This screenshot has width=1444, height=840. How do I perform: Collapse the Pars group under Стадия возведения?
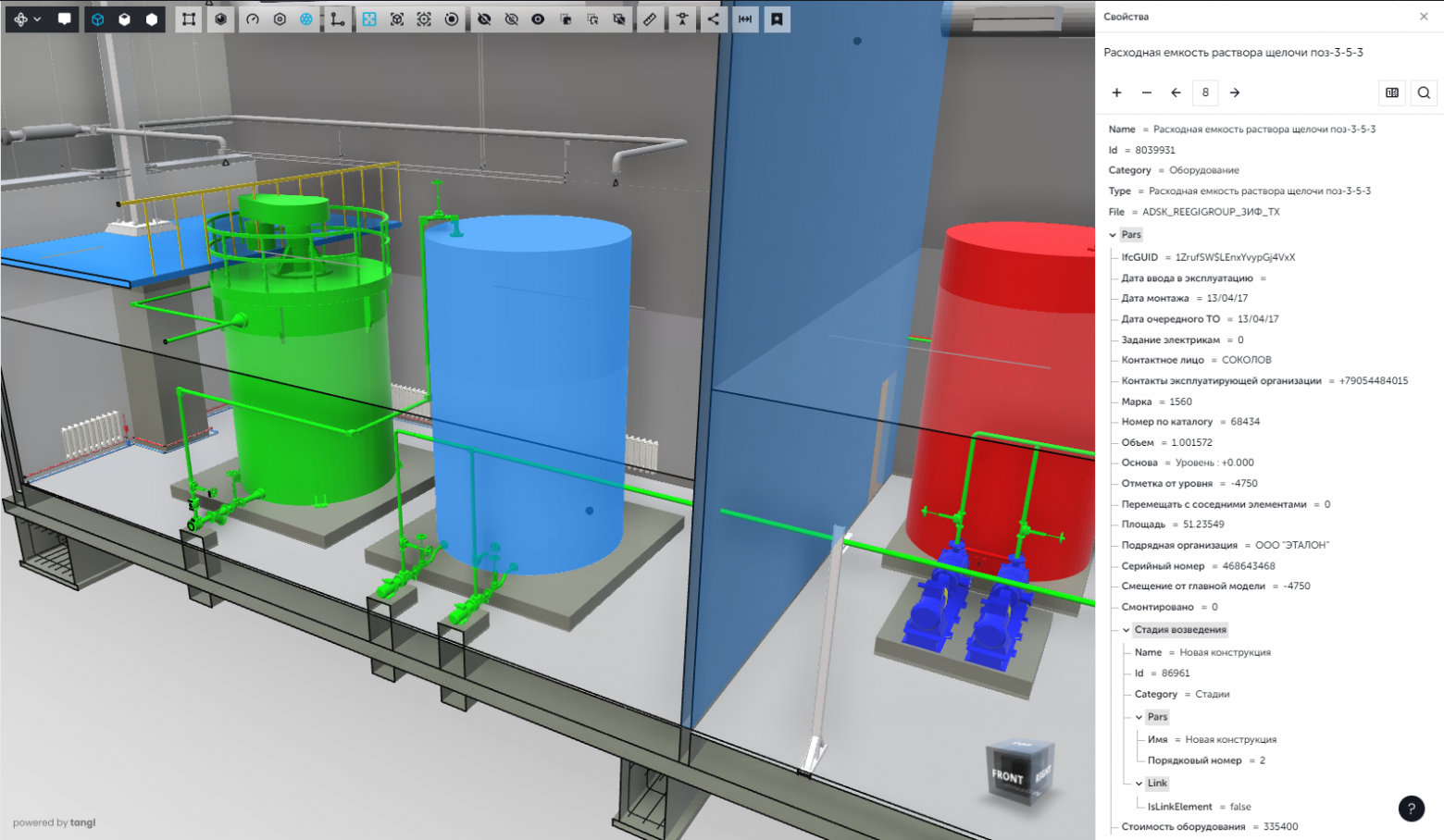coord(1139,717)
